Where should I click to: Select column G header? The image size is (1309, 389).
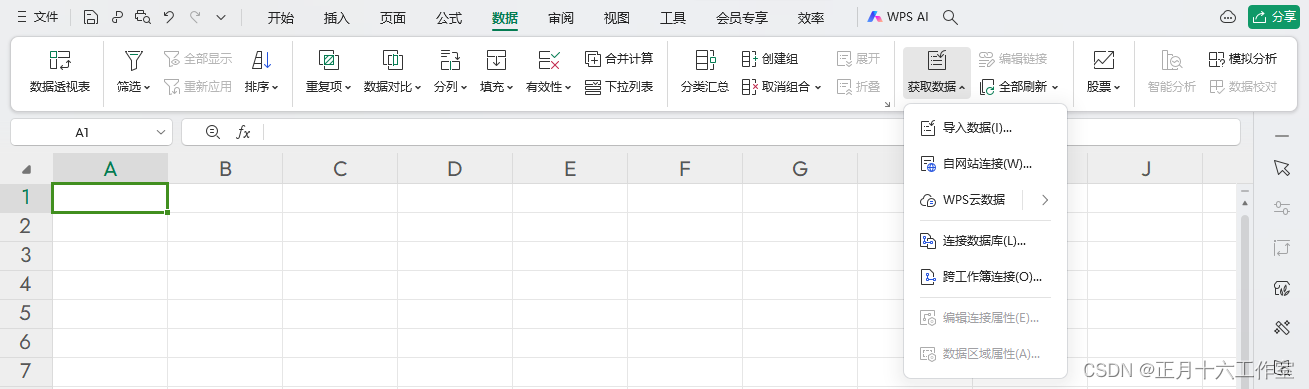pyautogui.click(x=799, y=169)
